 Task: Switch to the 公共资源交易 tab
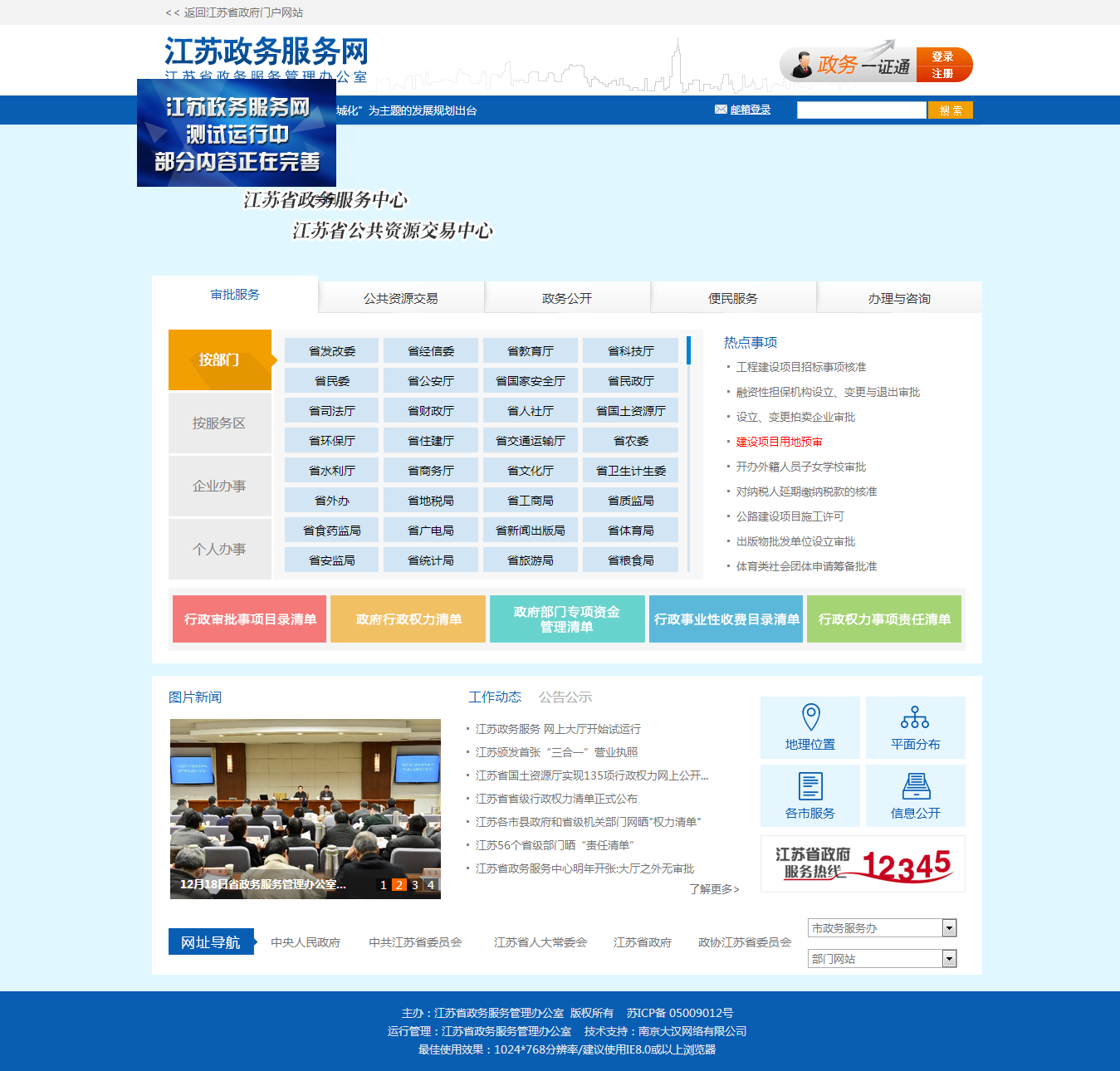(401, 298)
